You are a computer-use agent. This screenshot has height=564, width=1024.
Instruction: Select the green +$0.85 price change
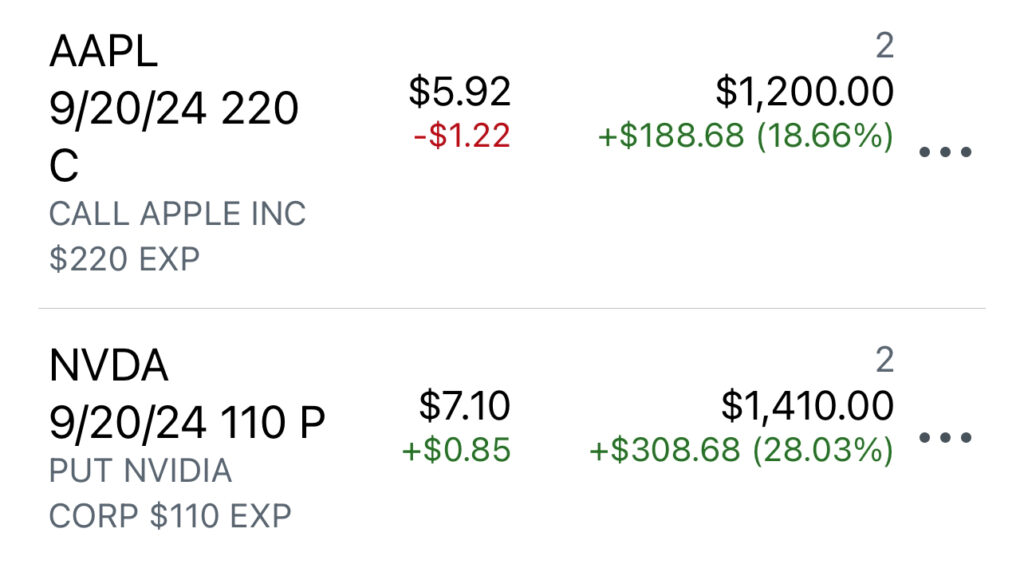[x=456, y=450]
